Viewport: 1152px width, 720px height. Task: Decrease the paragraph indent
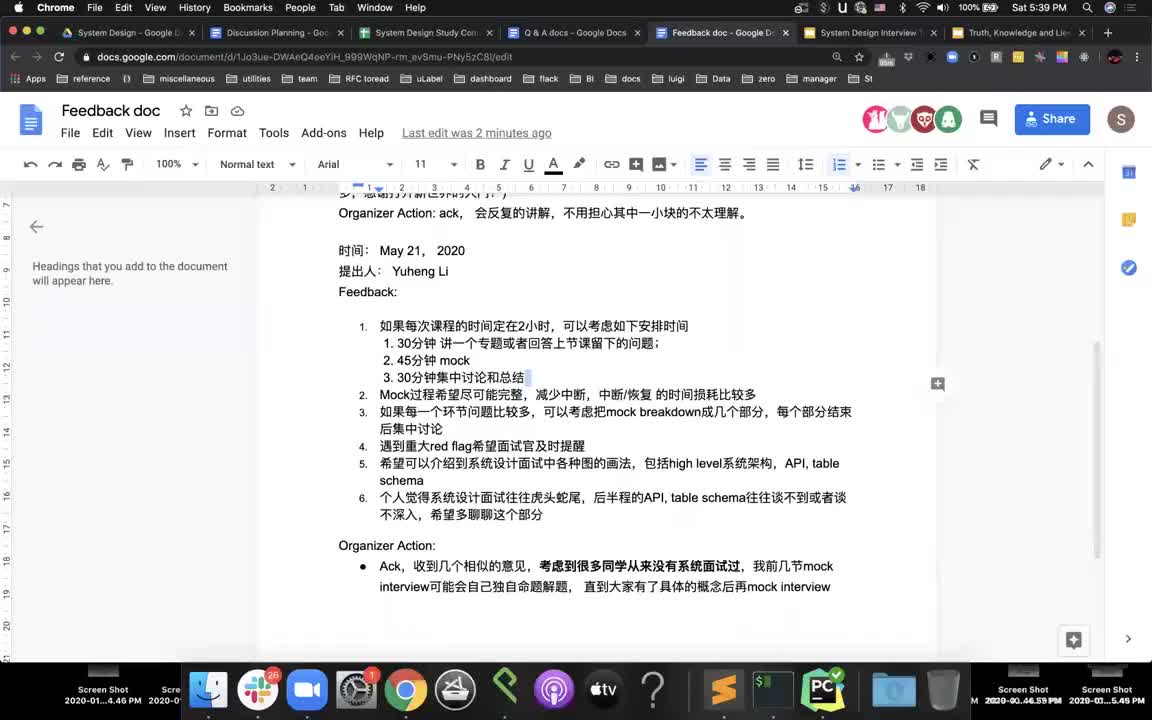[x=916, y=165]
